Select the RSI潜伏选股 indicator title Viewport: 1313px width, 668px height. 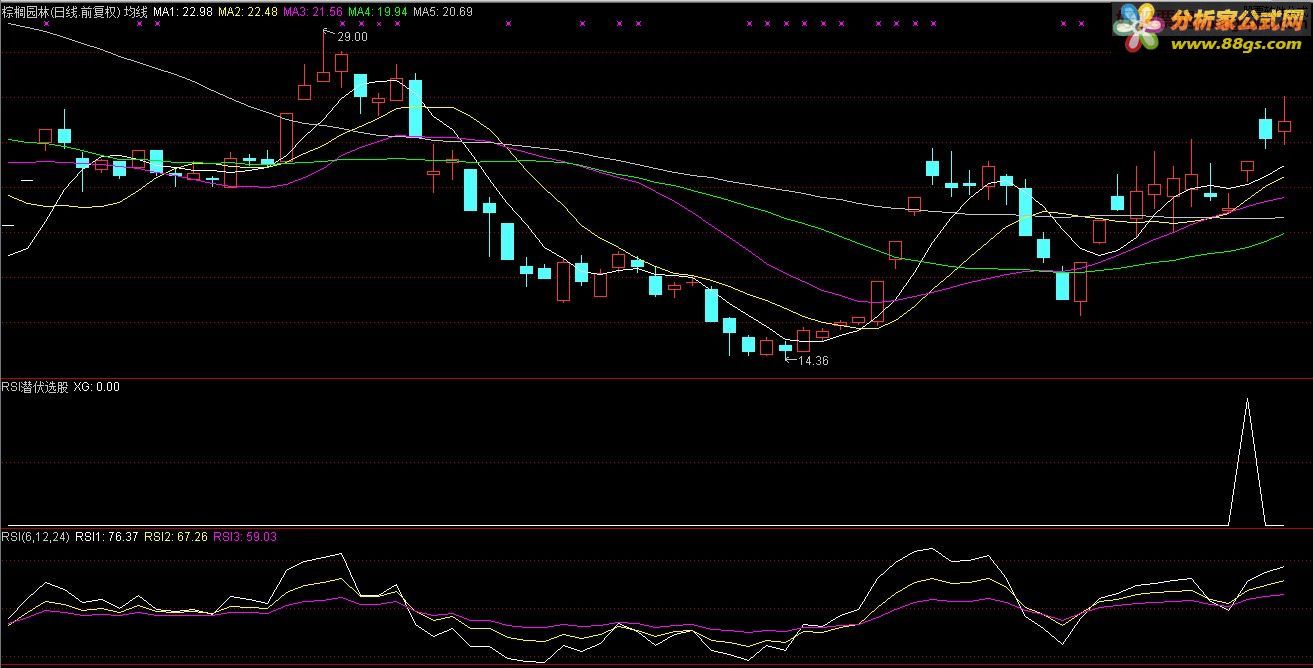click(x=35, y=387)
